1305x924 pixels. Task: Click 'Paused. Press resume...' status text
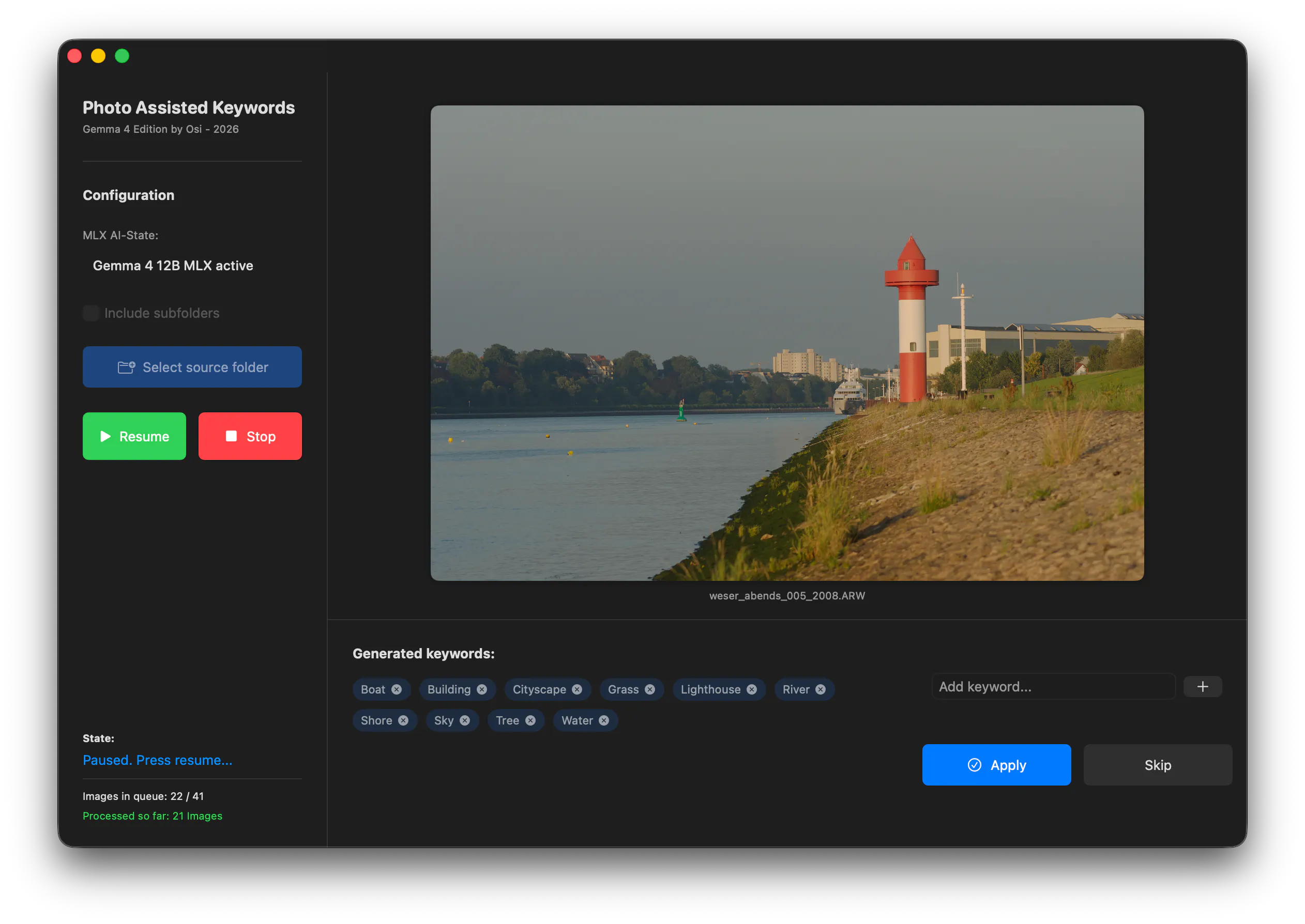(x=158, y=760)
